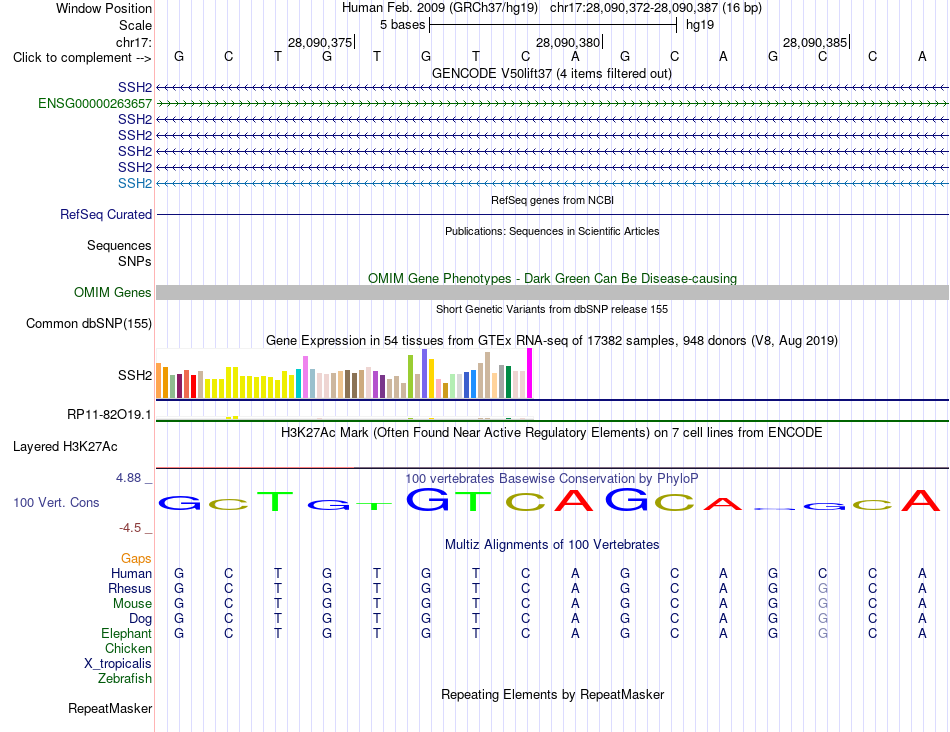Select the Elephant alignment row label

point(126,634)
